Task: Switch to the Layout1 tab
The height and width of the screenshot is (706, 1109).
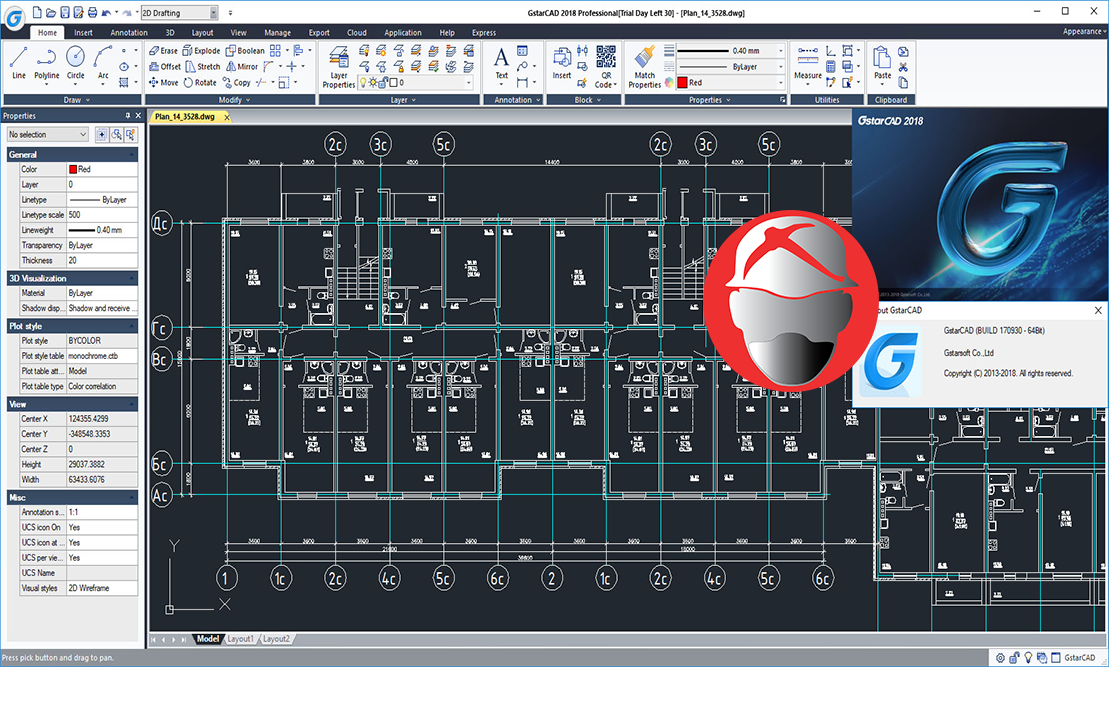Action: 240,639
